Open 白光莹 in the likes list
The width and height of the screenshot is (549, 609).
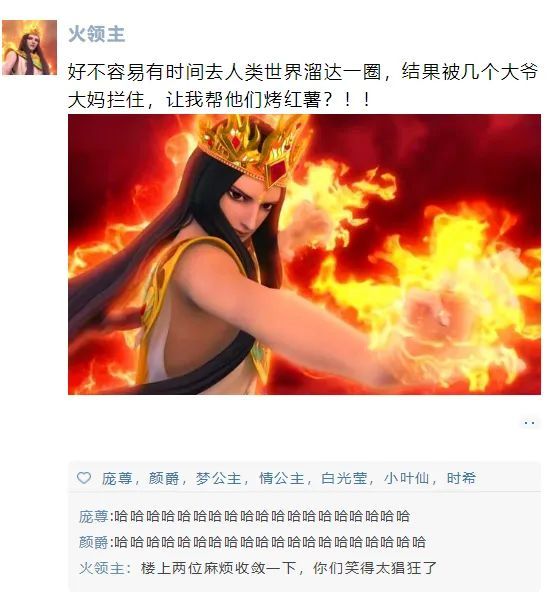click(344, 478)
